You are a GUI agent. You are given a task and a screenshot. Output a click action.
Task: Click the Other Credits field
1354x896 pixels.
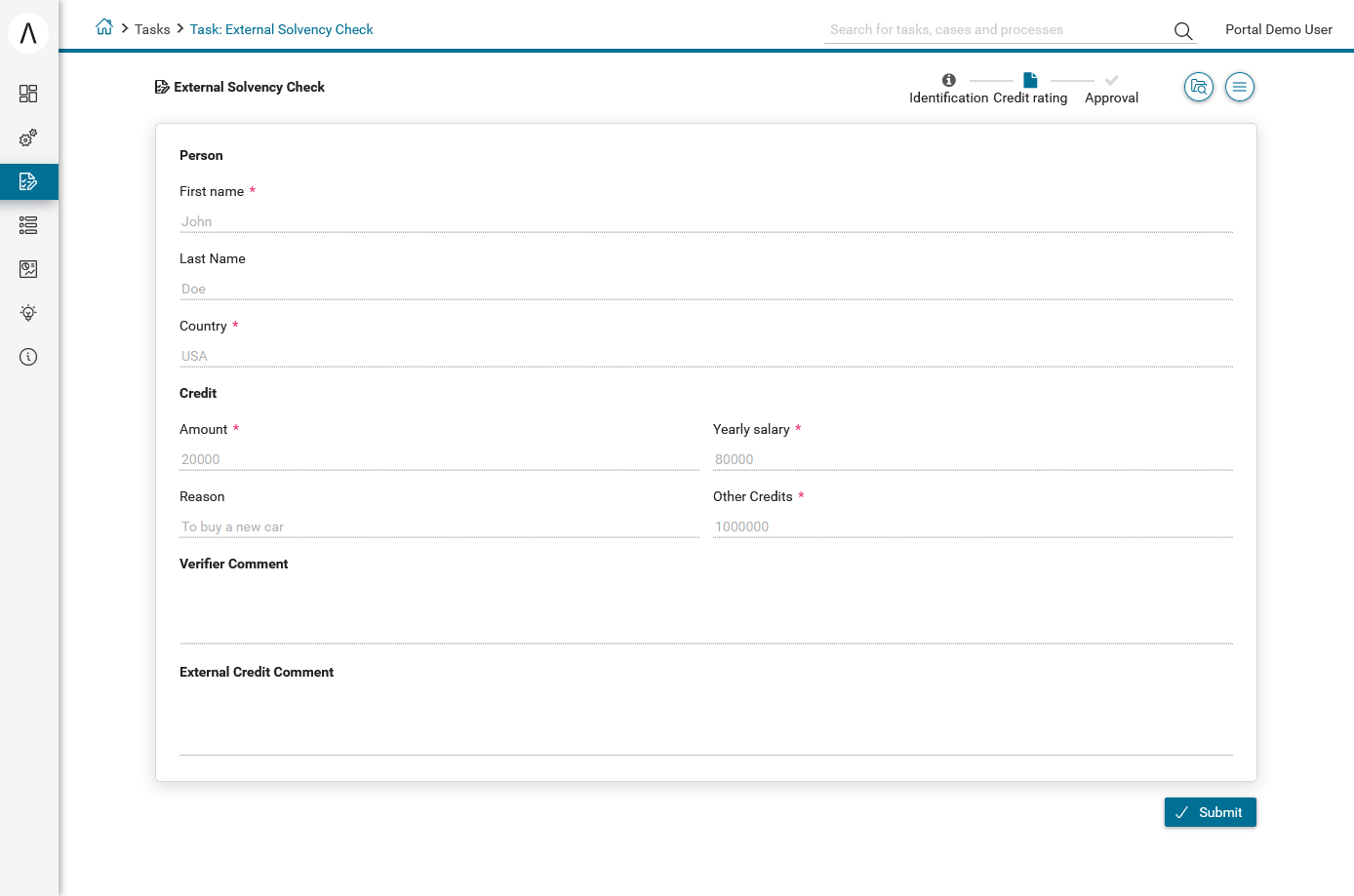pyautogui.click(x=973, y=526)
